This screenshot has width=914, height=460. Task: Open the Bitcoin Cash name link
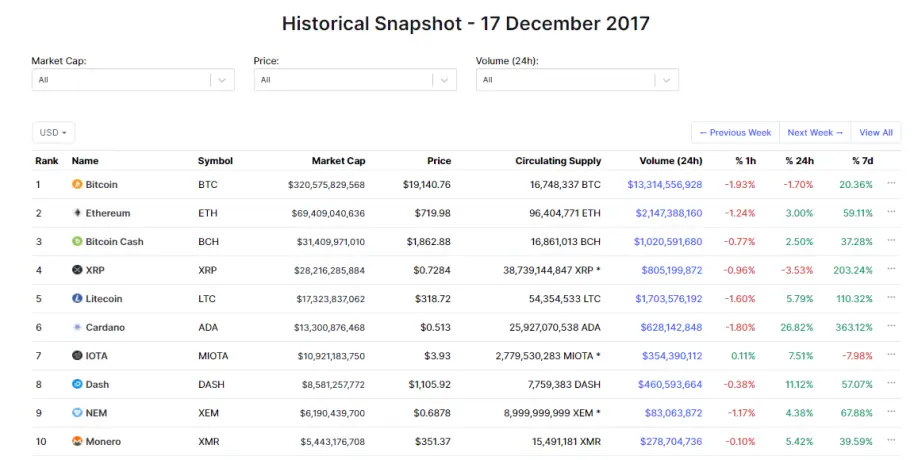point(114,241)
